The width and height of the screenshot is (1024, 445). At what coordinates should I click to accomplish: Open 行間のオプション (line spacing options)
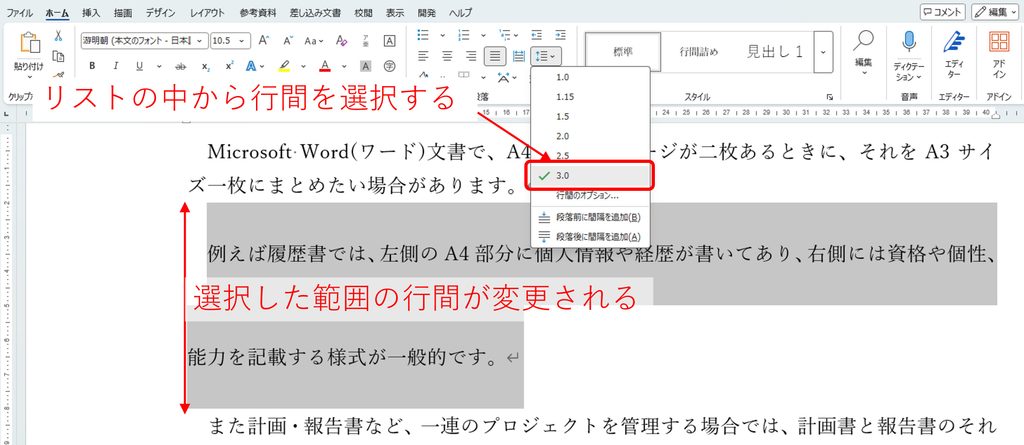tap(591, 195)
